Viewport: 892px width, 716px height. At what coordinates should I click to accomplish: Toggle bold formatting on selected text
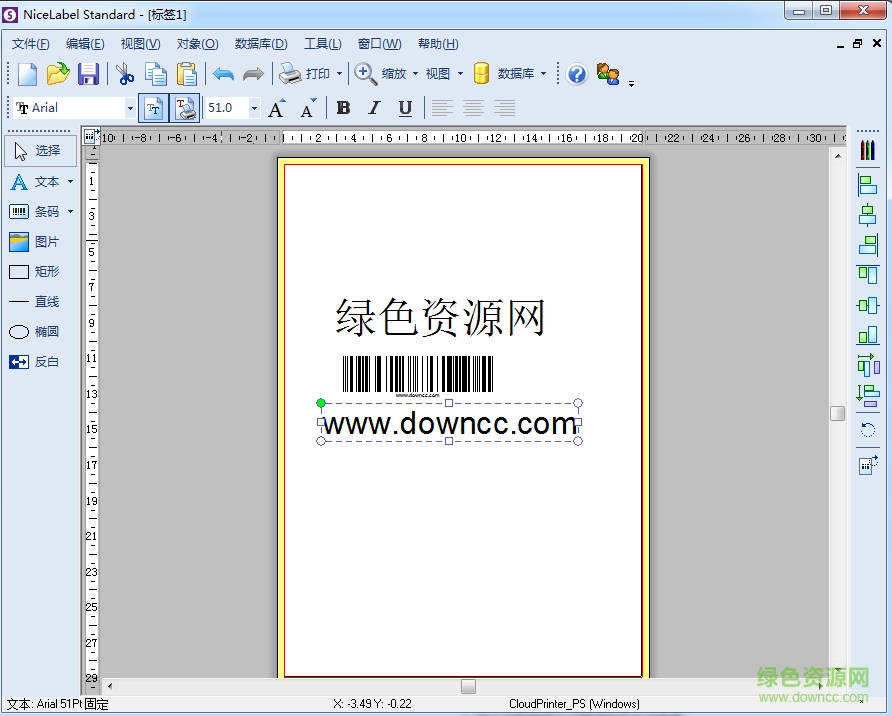[343, 107]
